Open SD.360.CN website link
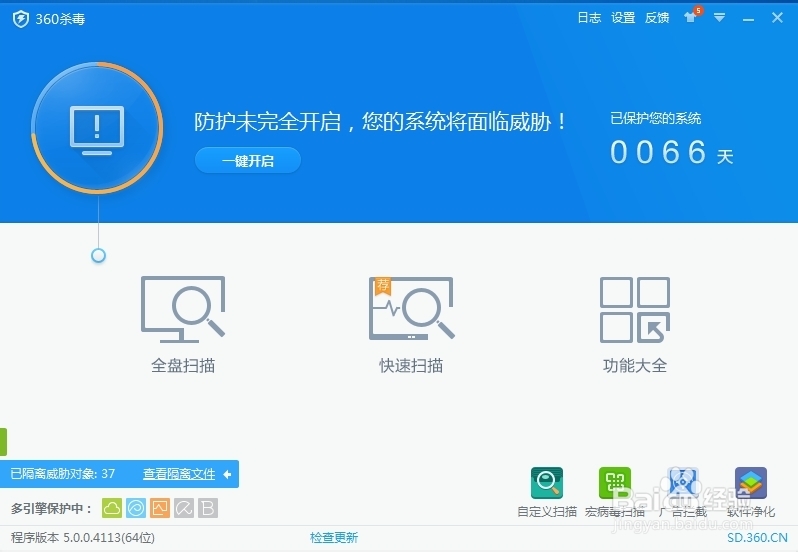 [757, 538]
